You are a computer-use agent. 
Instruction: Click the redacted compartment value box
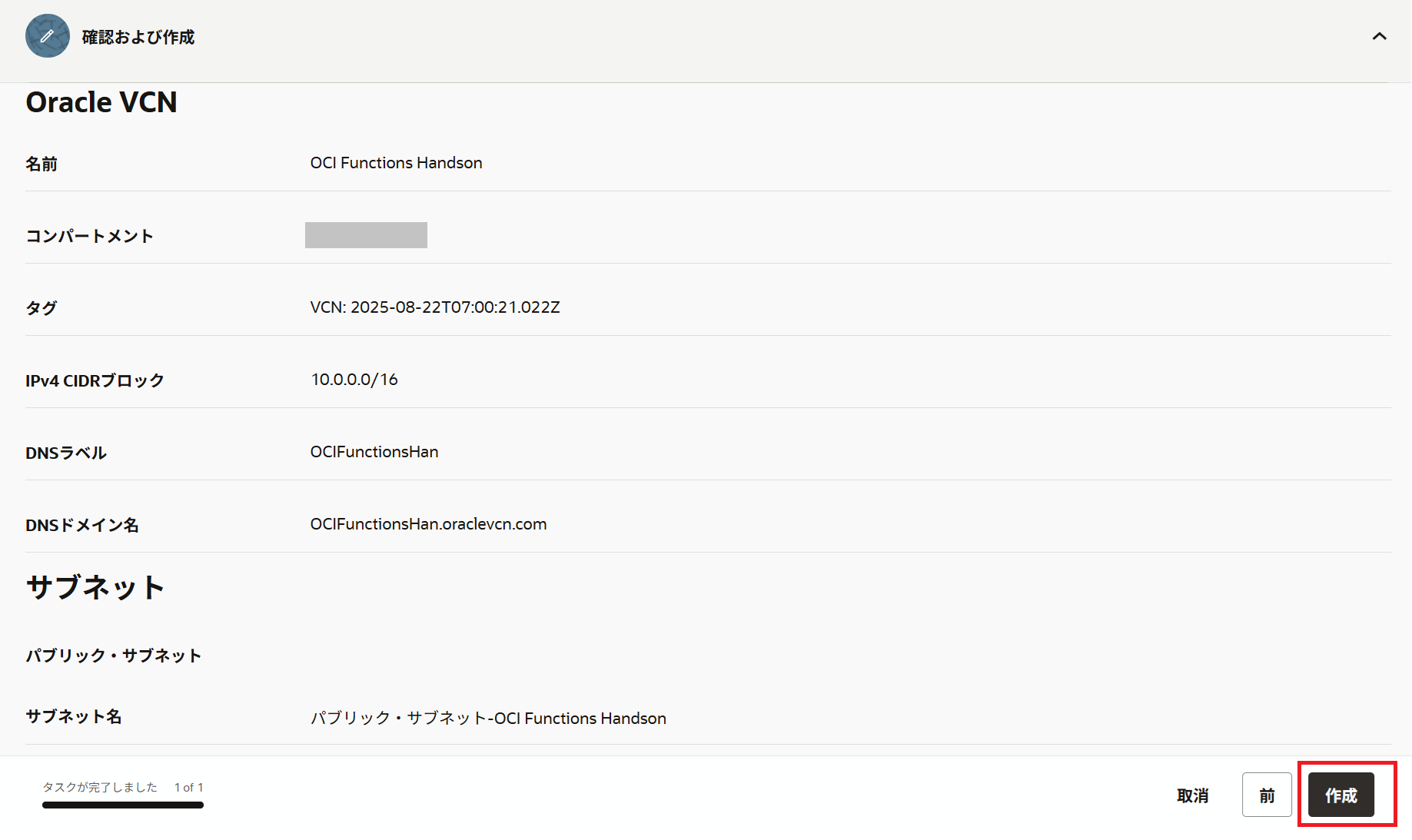(366, 235)
